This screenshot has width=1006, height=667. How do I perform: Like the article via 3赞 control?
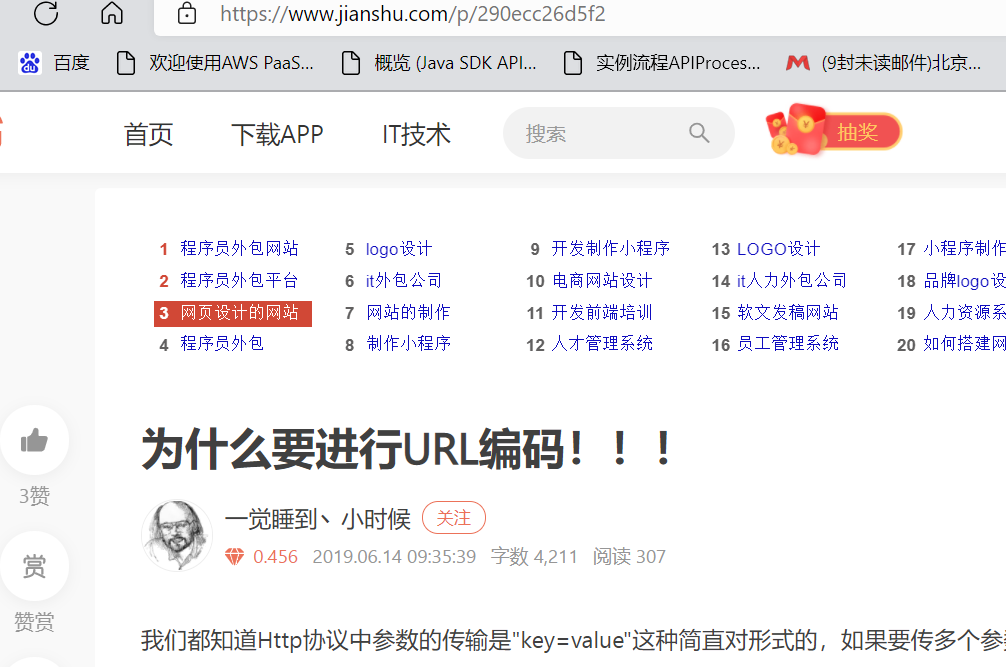pos(34,497)
